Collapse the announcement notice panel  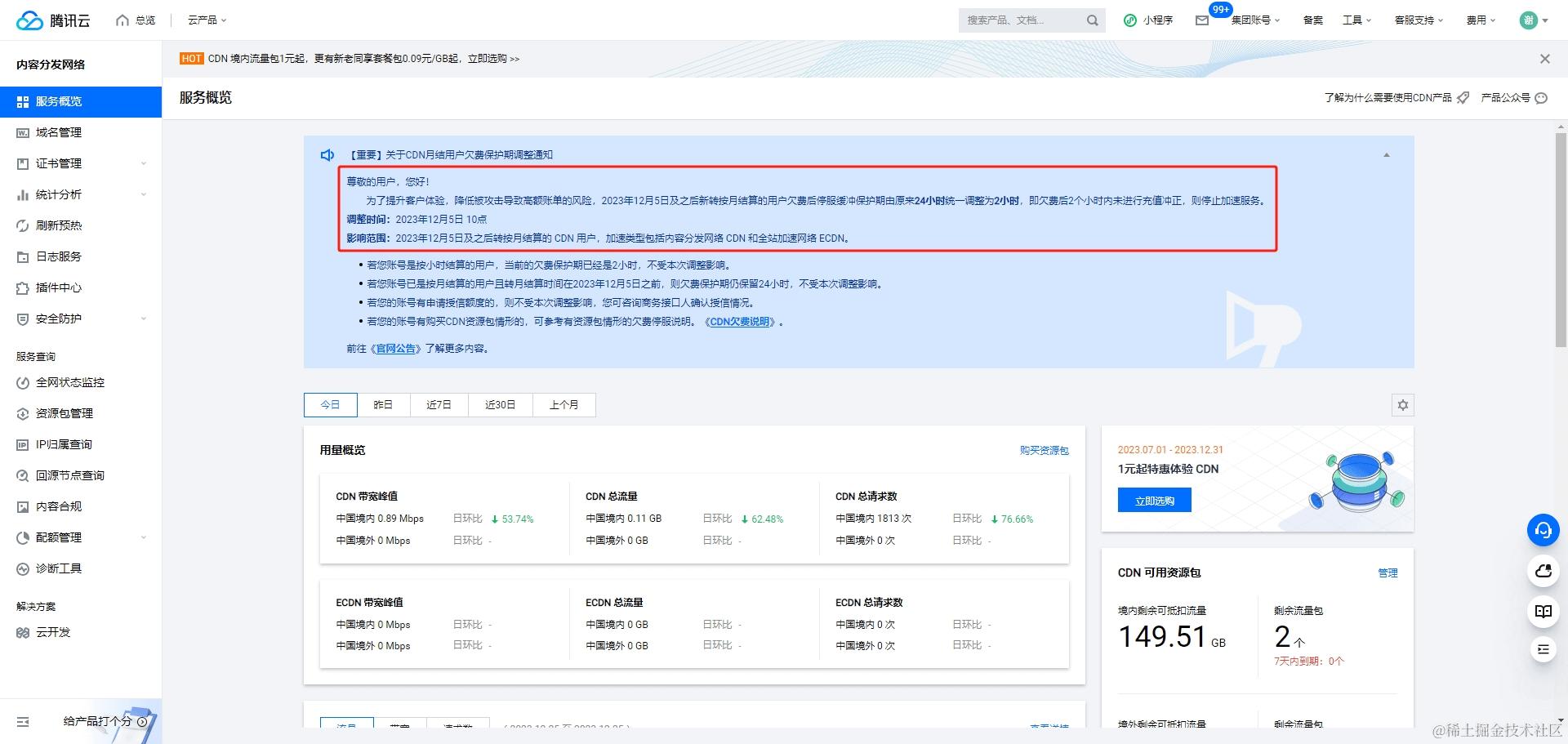(x=1386, y=155)
